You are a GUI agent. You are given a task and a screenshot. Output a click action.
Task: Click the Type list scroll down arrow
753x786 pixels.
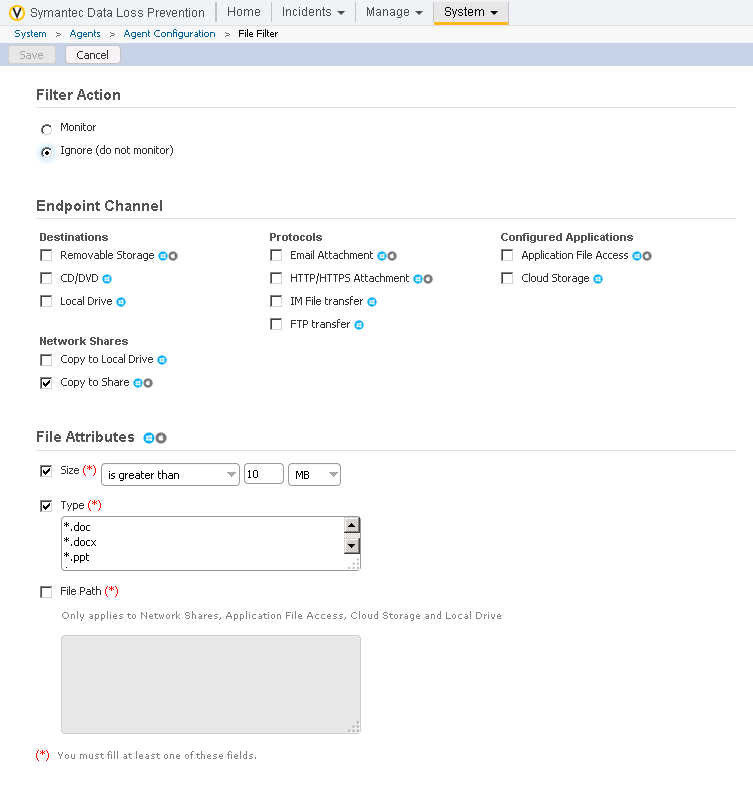tap(352, 546)
